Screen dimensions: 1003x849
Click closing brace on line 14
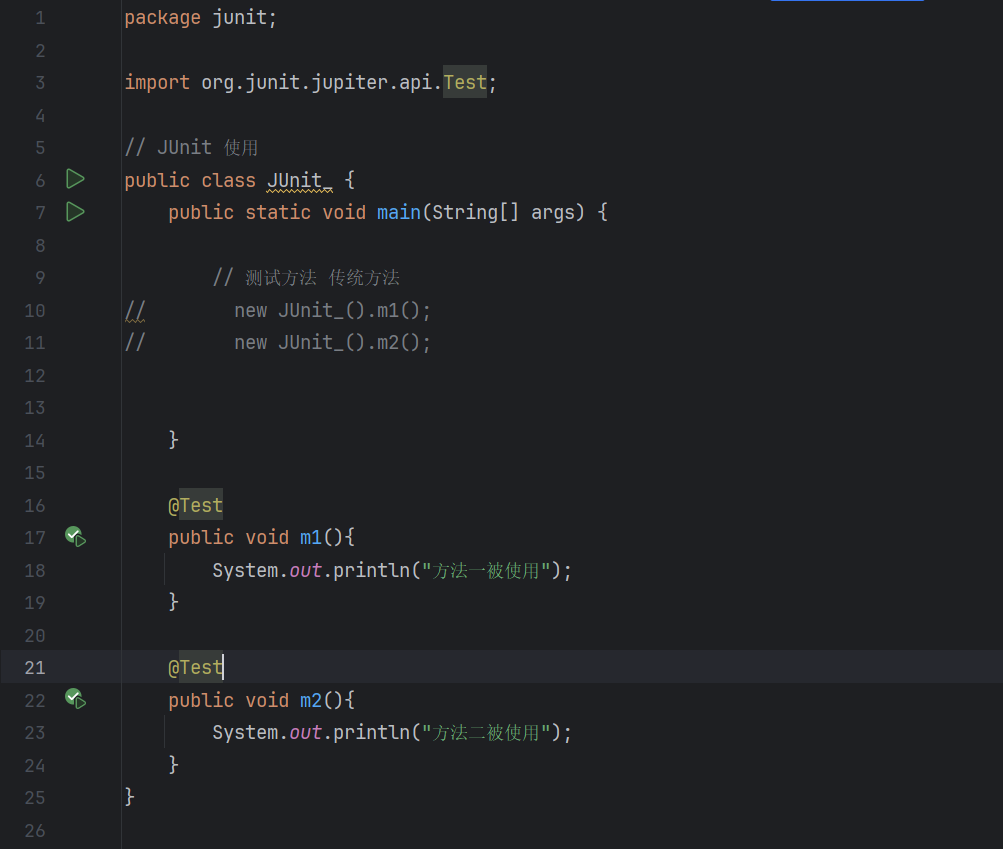click(173, 440)
